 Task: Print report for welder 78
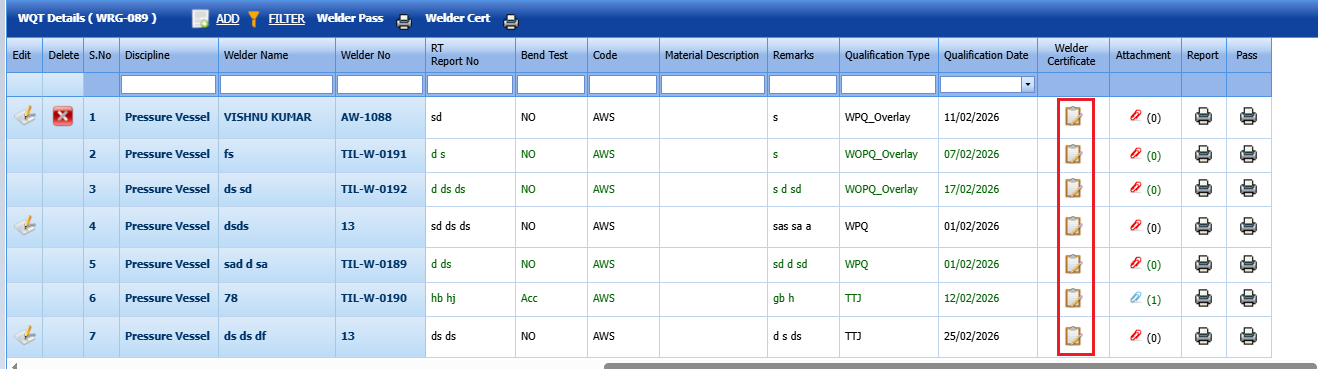(1204, 298)
